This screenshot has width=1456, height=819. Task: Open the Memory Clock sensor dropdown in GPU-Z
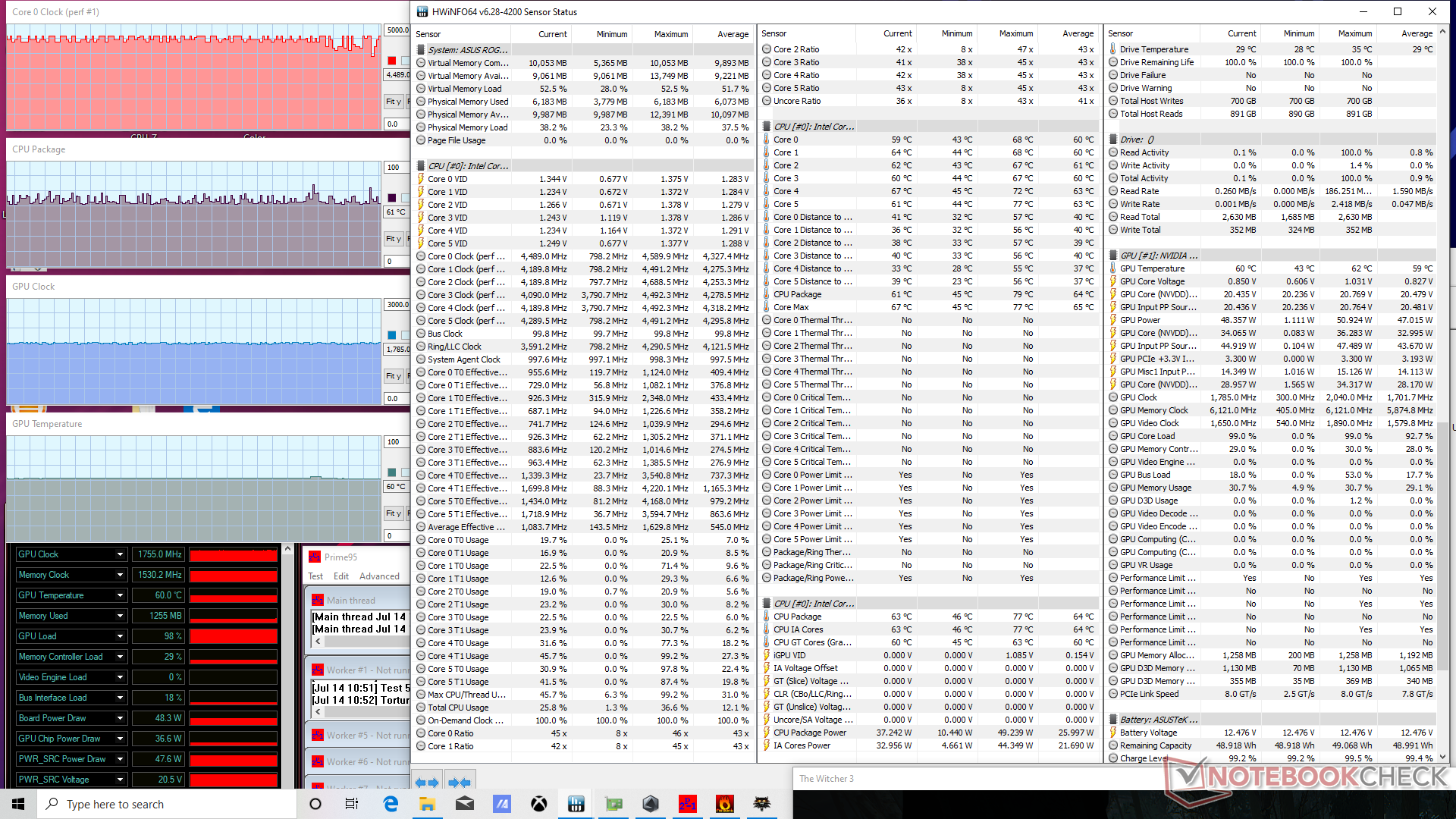point(120,575)
